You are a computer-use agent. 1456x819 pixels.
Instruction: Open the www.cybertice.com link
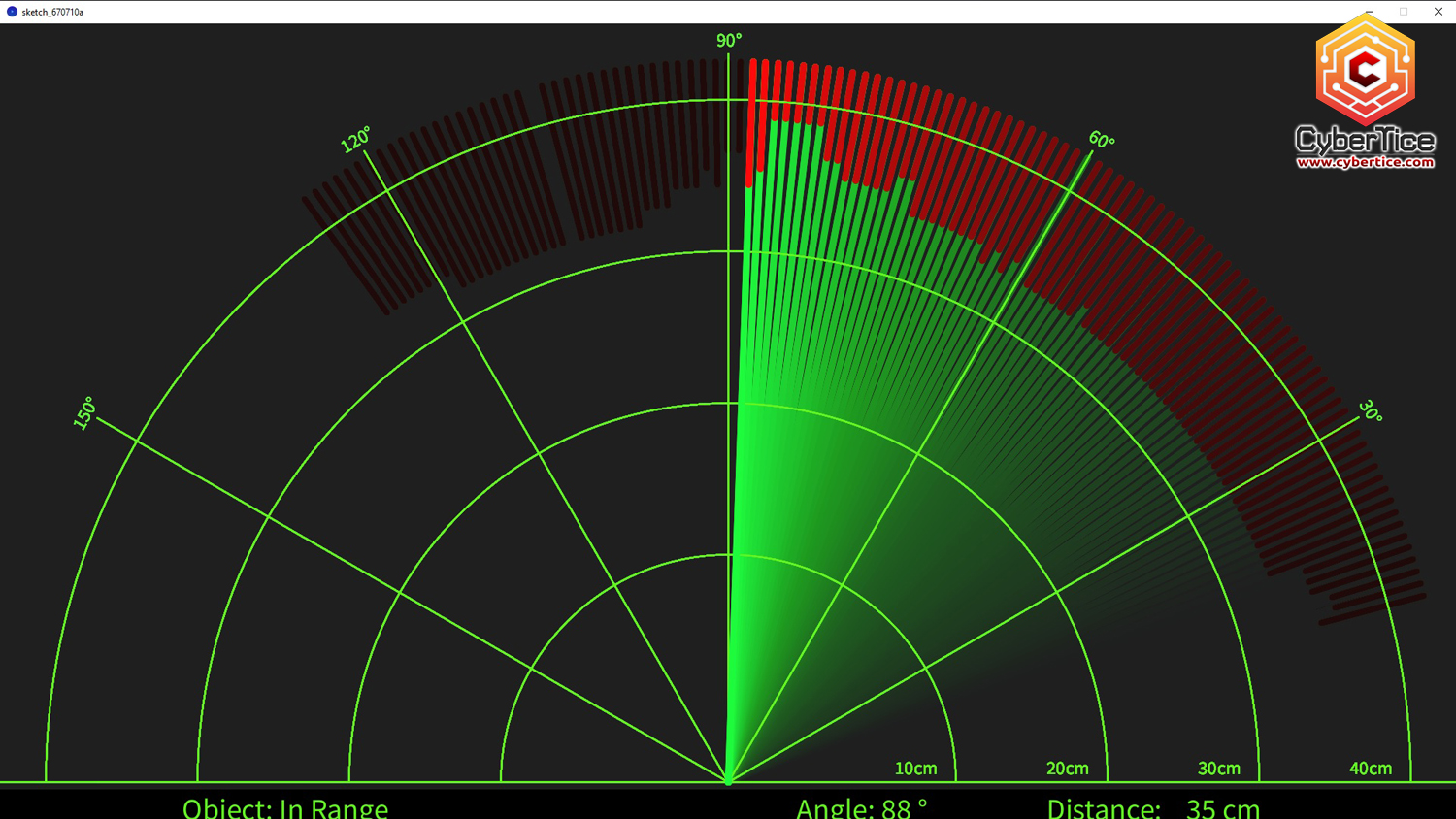tap(1365, 162)
